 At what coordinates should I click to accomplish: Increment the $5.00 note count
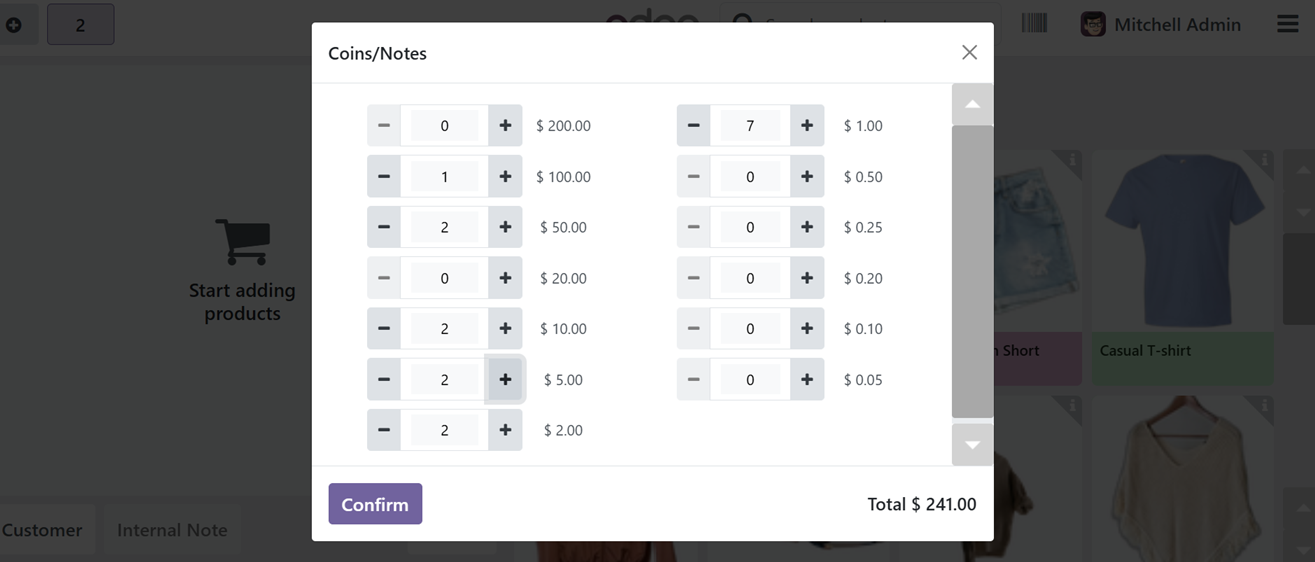(505, 380)
